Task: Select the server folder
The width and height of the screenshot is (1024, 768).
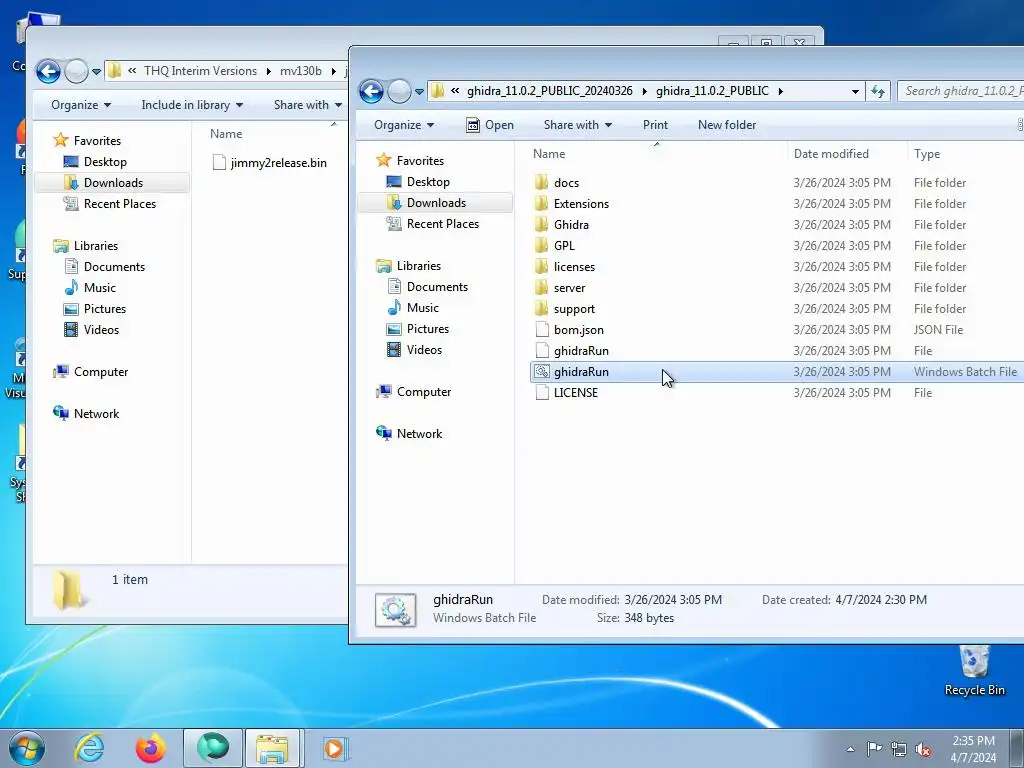Action: (569, 287)
